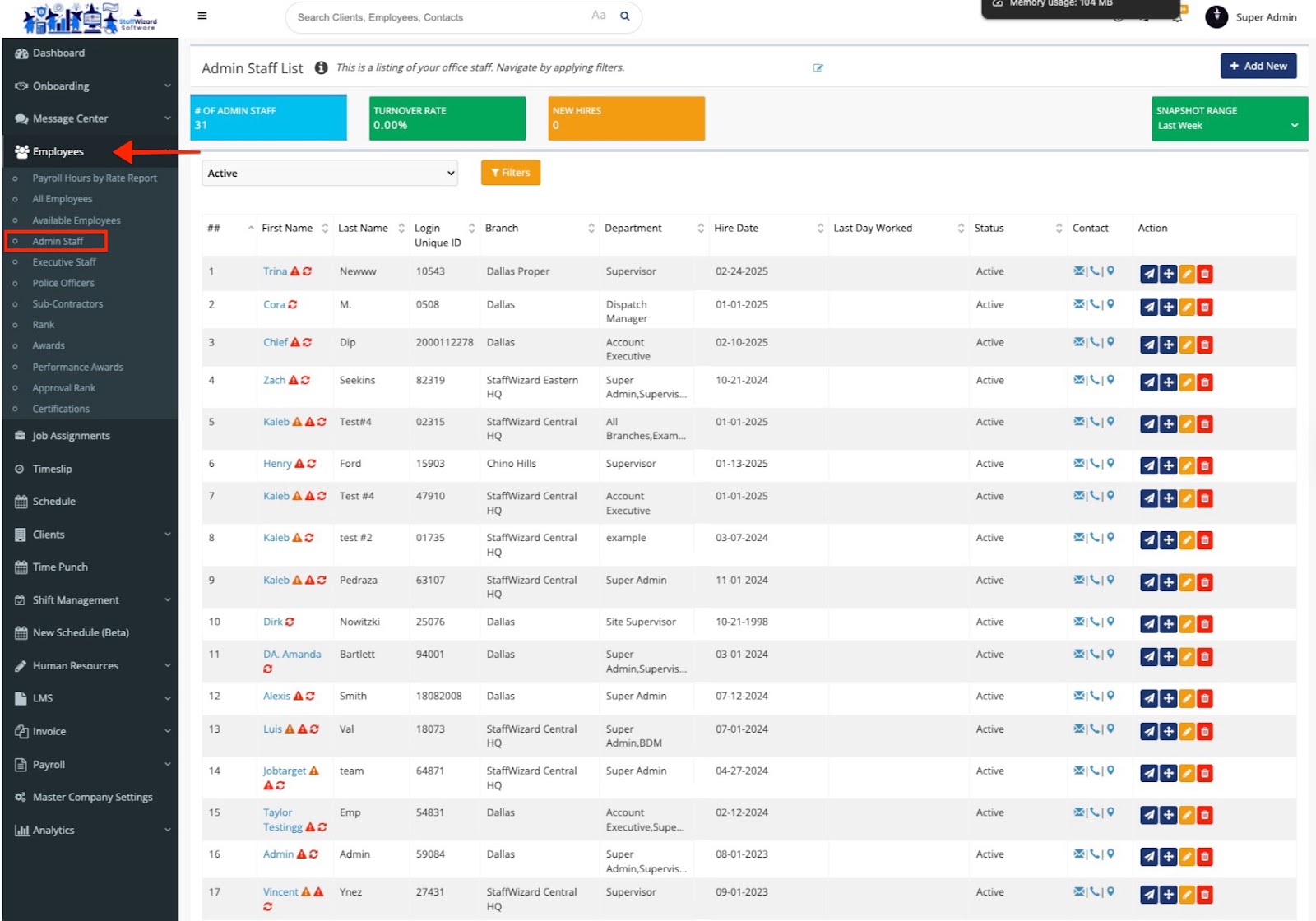Click the edit note icon in page header
This screenshot has height=921, width=1316.
tap(818, 68)
